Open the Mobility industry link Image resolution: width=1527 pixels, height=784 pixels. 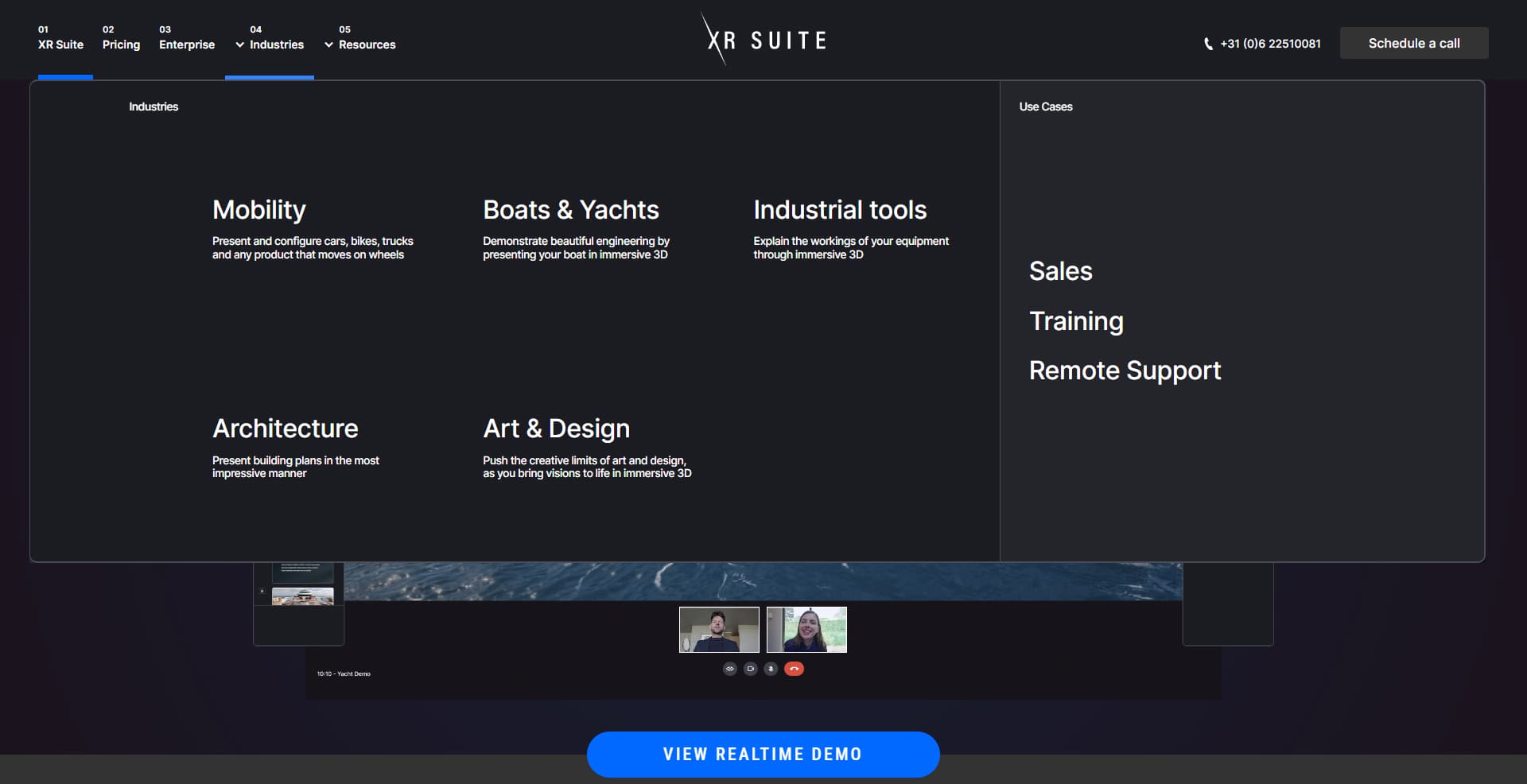pos(259,210)
